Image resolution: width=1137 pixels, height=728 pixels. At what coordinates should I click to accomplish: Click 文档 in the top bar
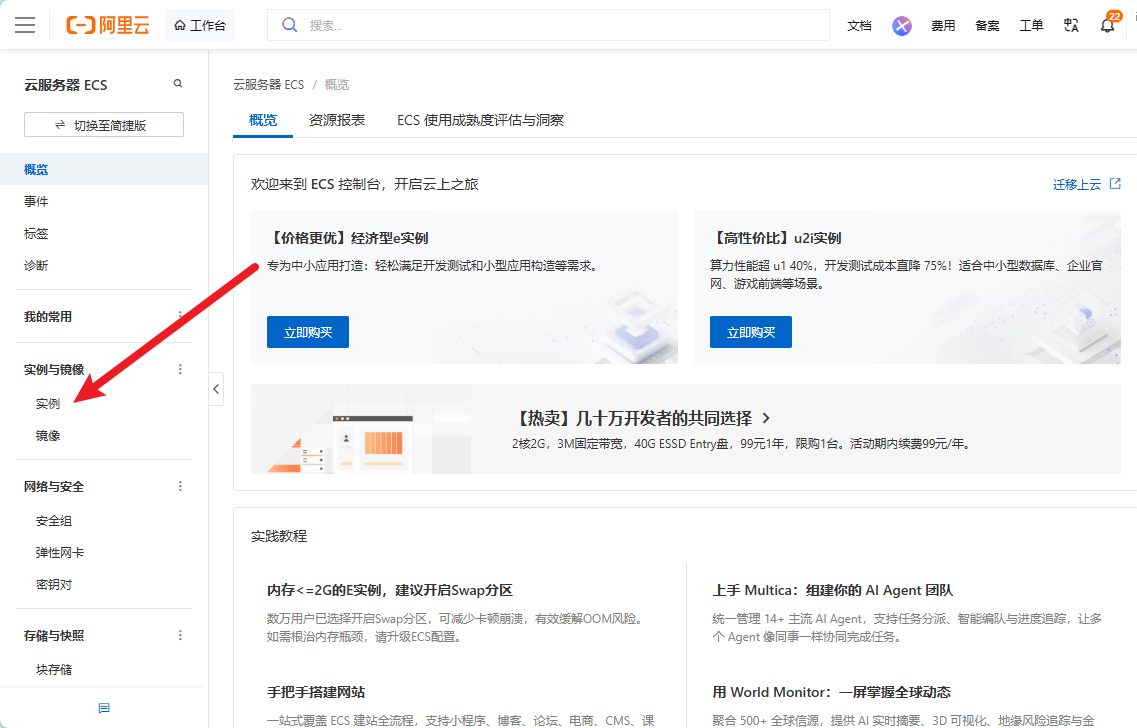click(859, 25)
